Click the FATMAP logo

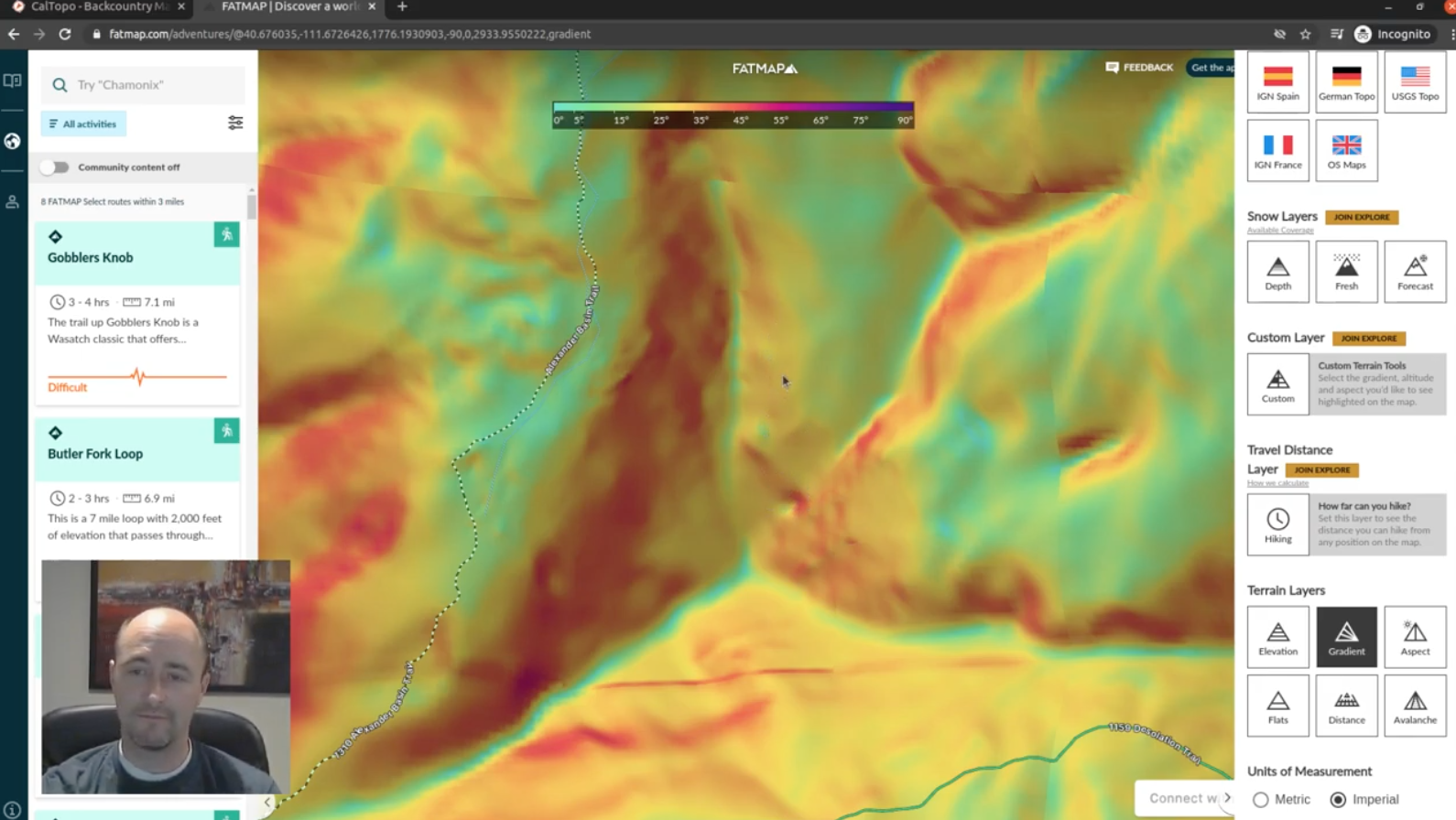[x=765, y=68]
